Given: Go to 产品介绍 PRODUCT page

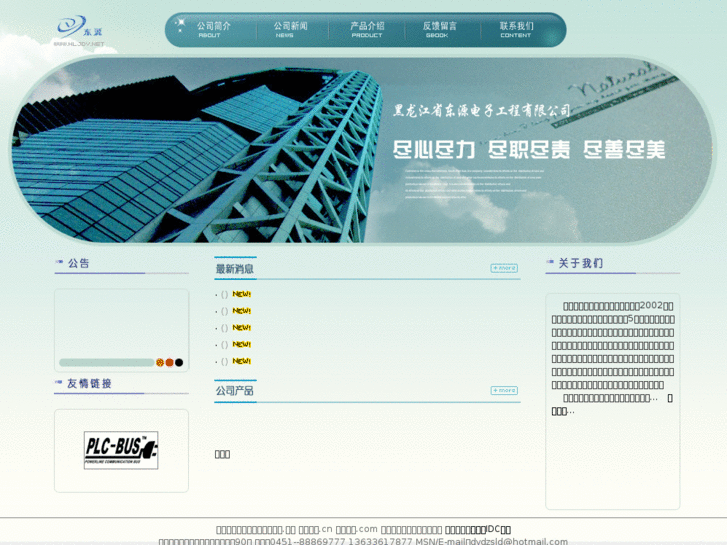Looking at the screenshot, I should [367, 30].
